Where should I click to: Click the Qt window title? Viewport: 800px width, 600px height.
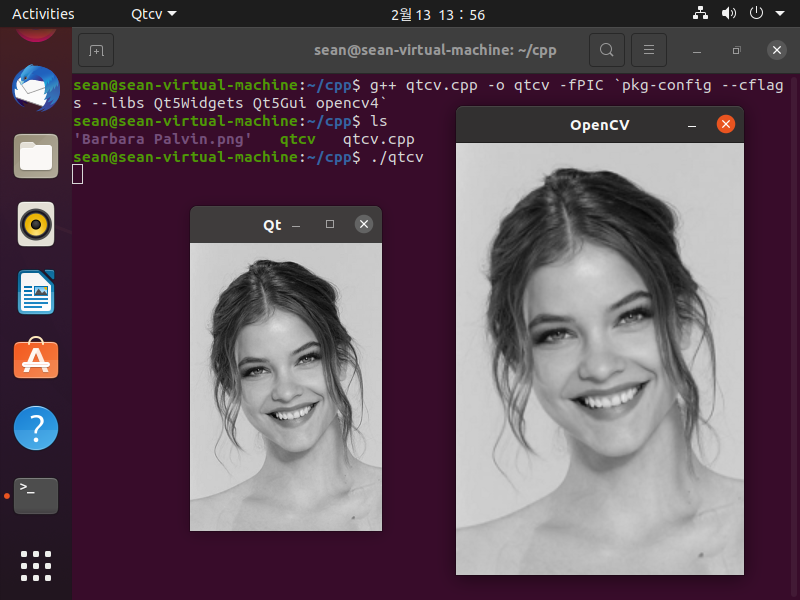coord(272,225)
